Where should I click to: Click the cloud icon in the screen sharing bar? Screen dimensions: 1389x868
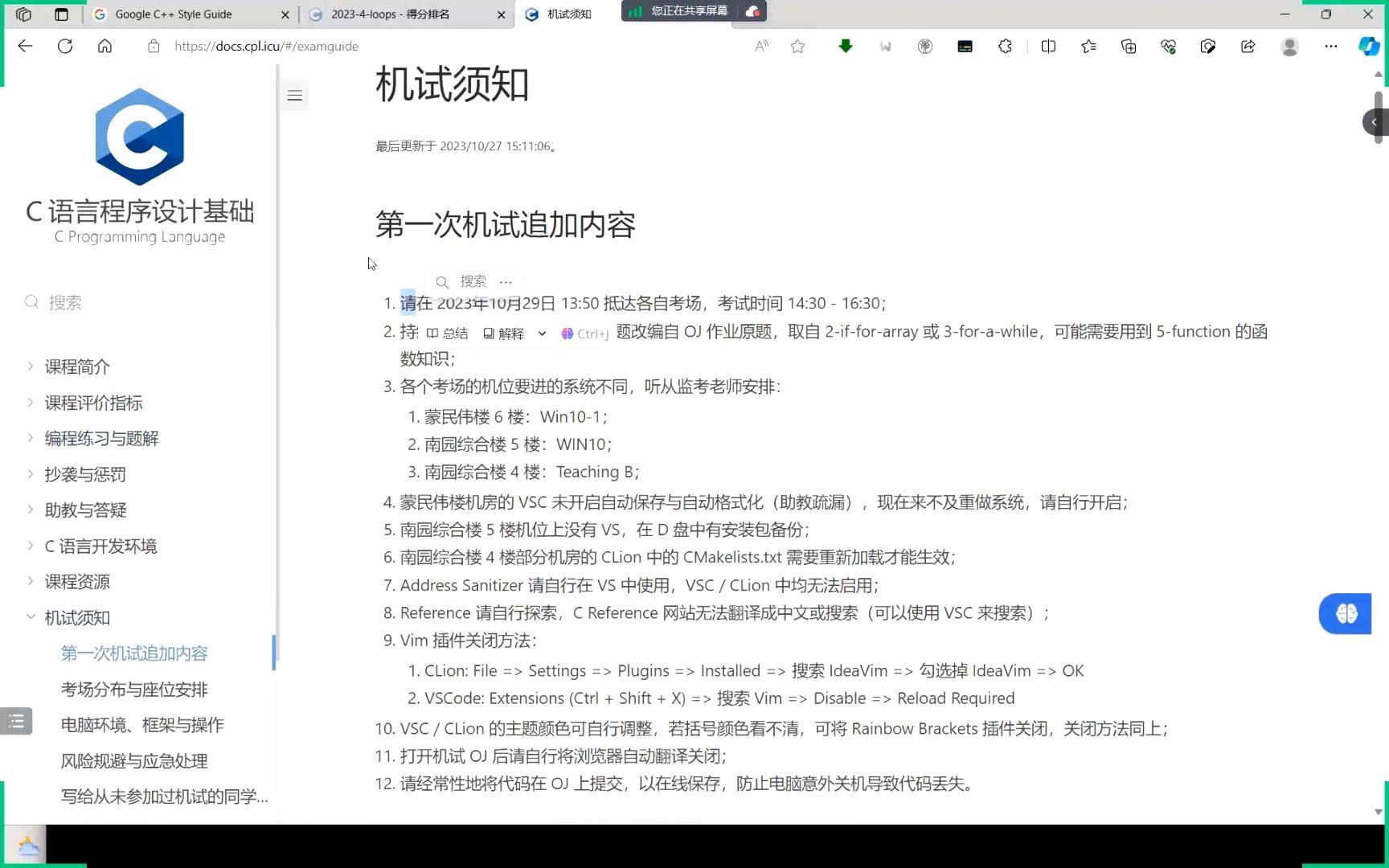coord(752,10)
